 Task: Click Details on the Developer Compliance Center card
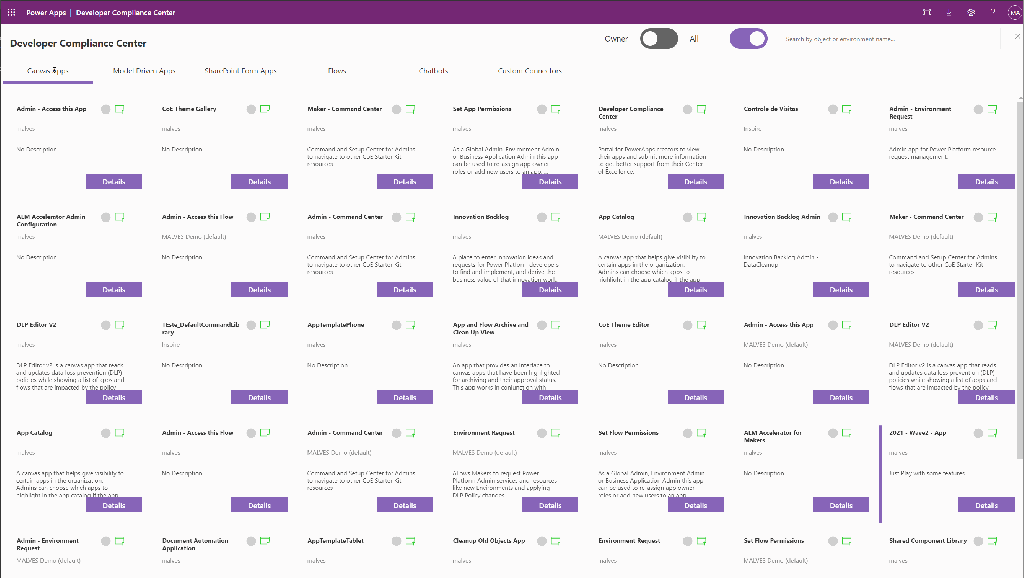(x=695, y=181)
